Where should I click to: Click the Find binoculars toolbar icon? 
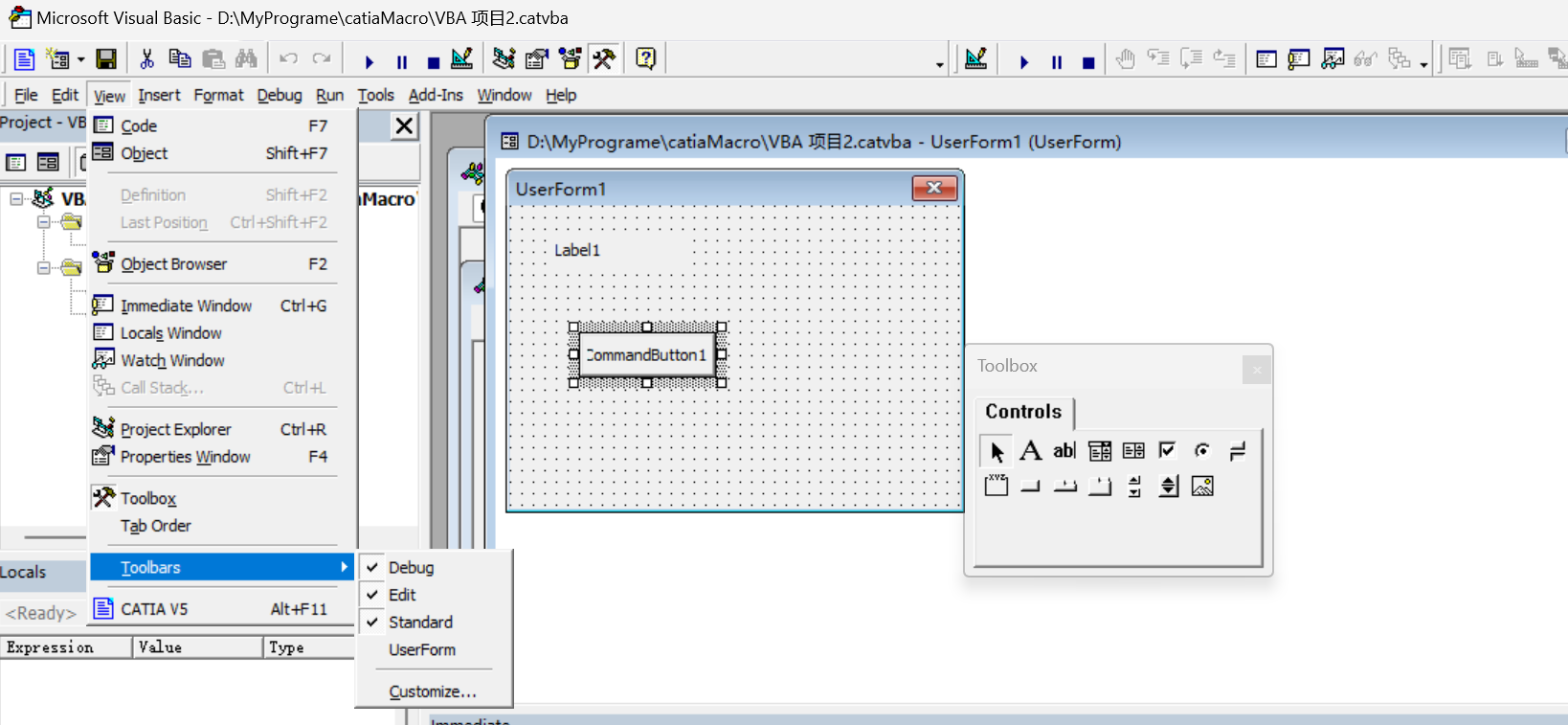pos(246,59)
